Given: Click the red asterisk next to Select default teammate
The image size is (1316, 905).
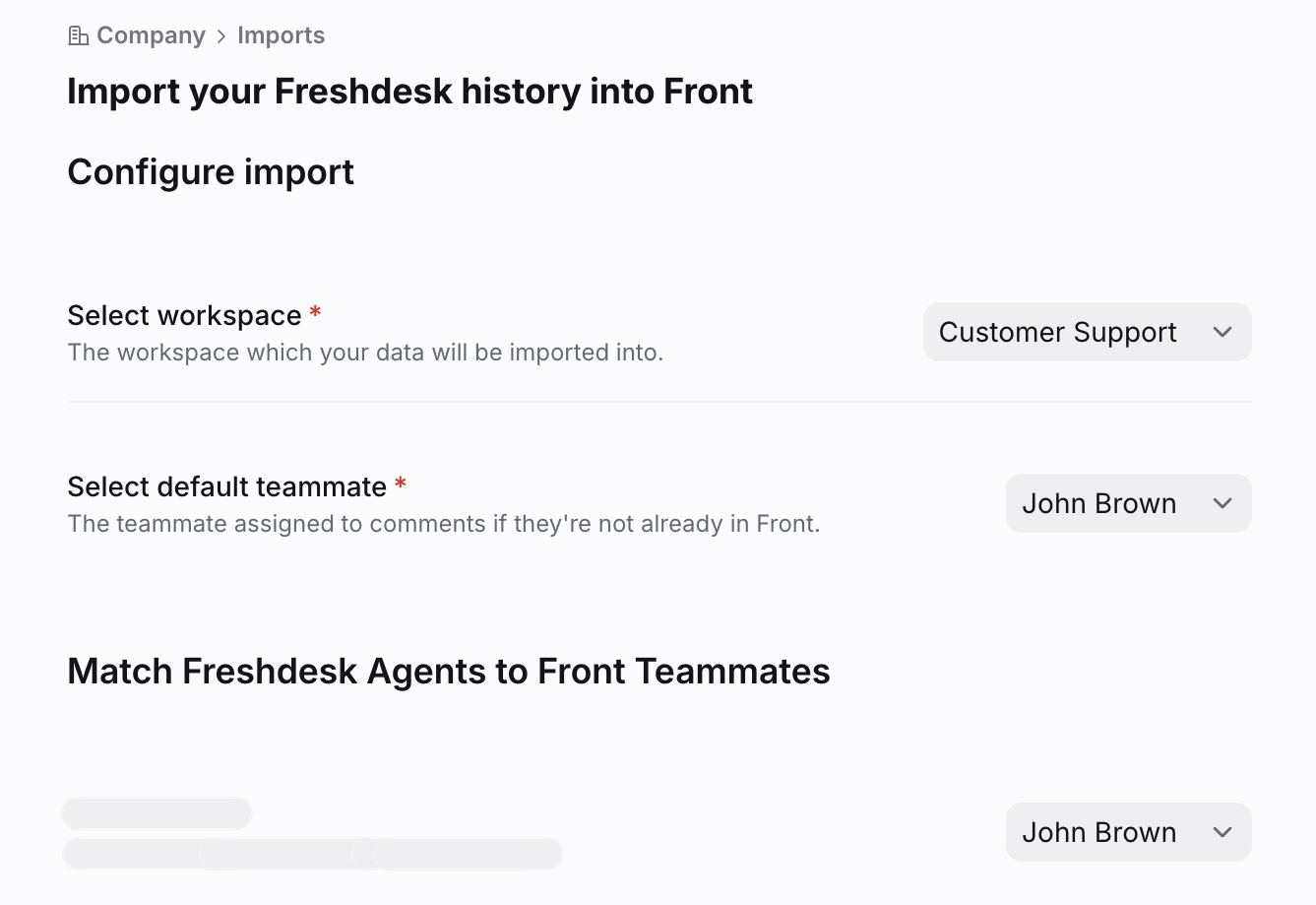Looking at the screenshot, I should click(x=400, y=485).
